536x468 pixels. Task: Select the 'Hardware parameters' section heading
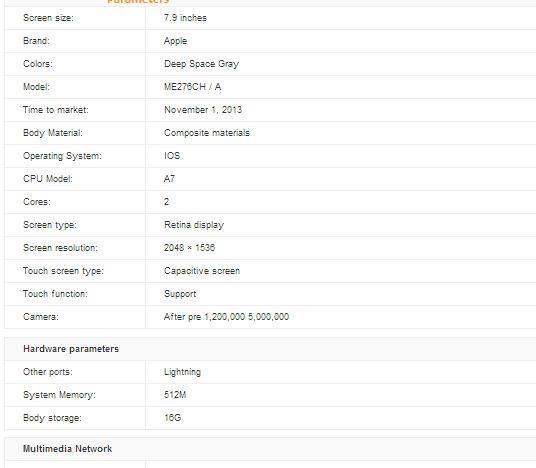[71, 349]
